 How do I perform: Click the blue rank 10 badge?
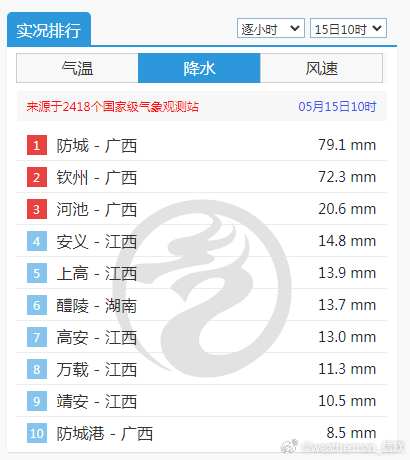click(37, 433)
